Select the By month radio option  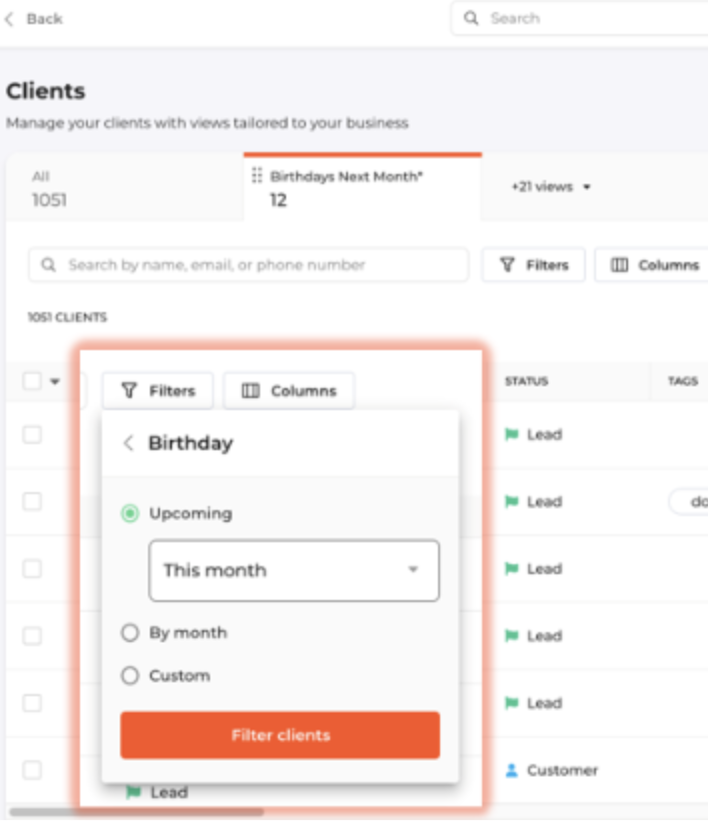[129, 633]
